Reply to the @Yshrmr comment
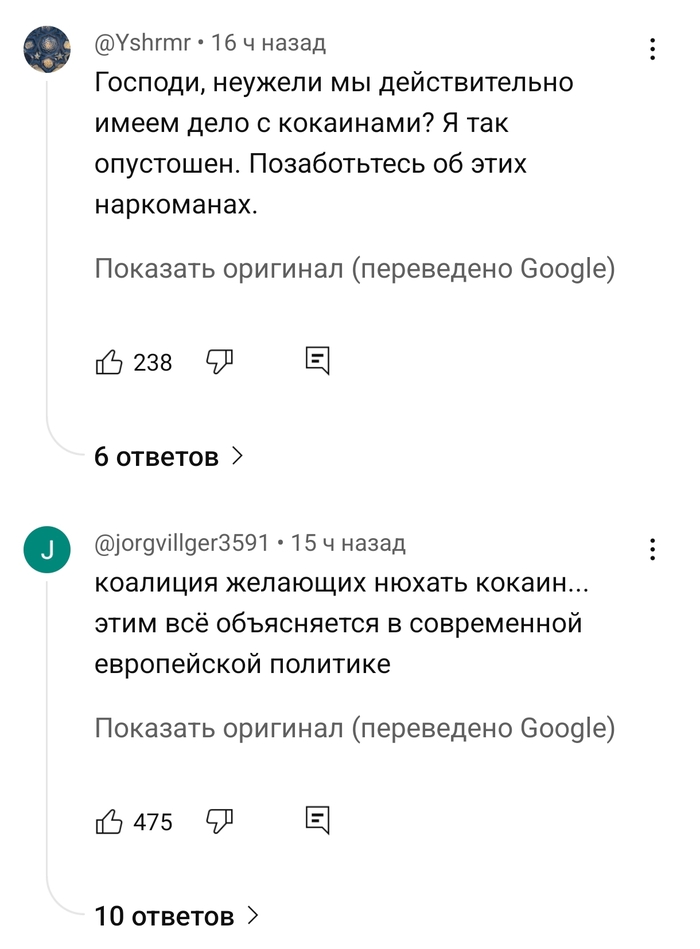 [x=317, y=362]
